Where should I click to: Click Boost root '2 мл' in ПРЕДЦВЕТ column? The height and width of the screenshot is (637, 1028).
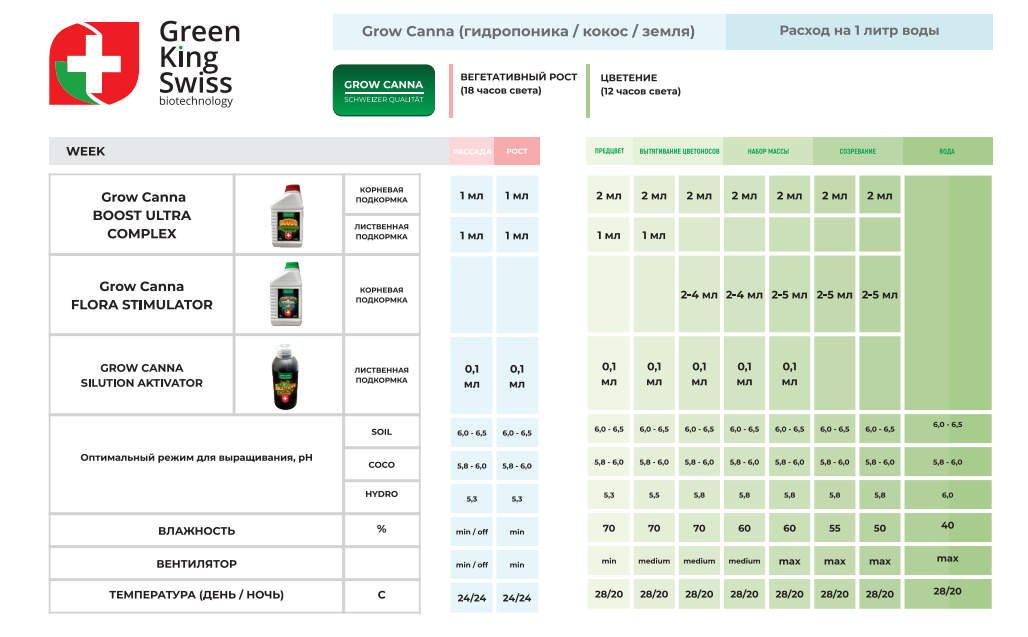[609, 195]
